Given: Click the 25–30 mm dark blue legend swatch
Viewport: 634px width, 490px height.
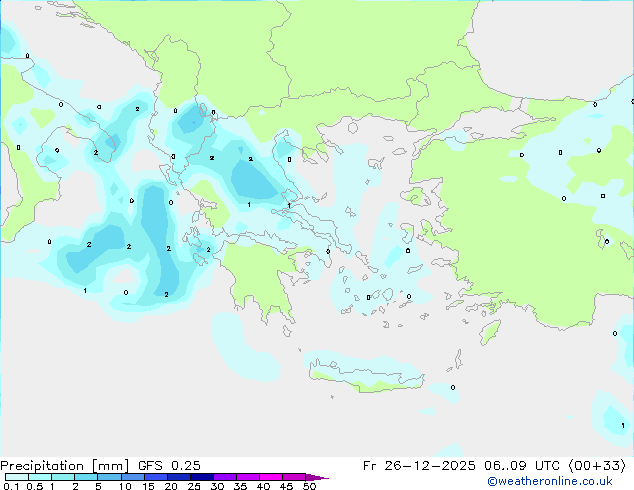Looking at the screenshot, I should (201, 477).
